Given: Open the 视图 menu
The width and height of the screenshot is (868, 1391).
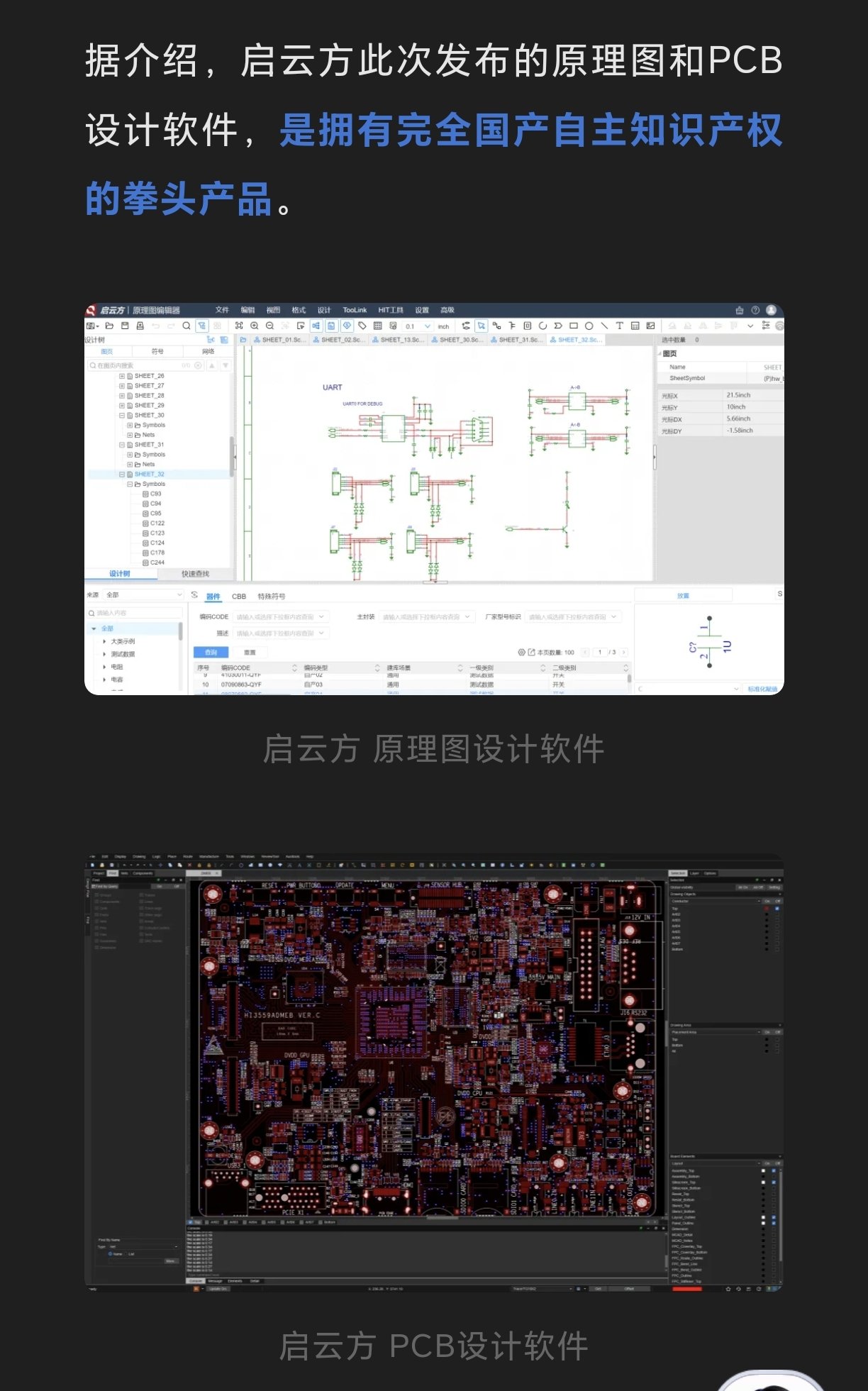Looking at the screenshot, I should pos(273,310).
